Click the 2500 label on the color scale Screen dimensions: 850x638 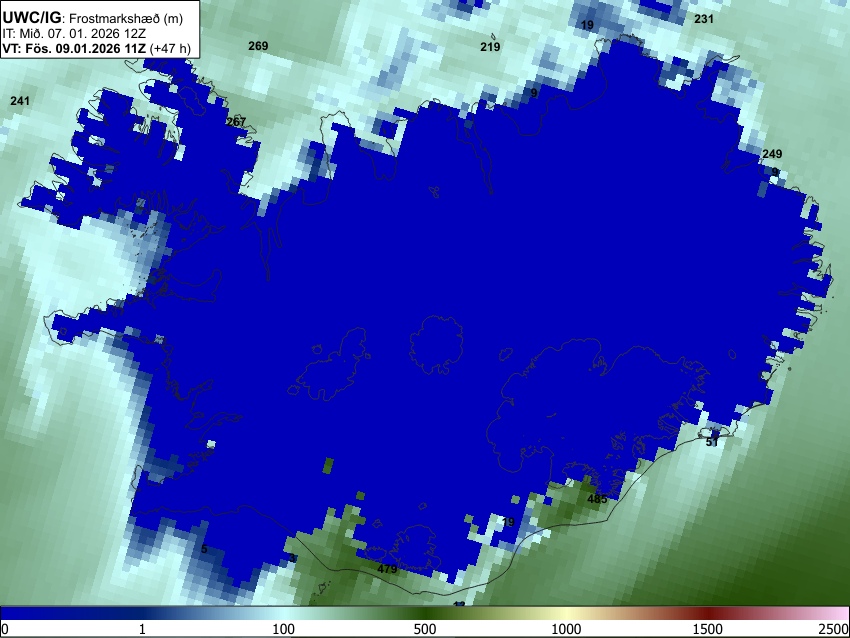click(834, 629)
